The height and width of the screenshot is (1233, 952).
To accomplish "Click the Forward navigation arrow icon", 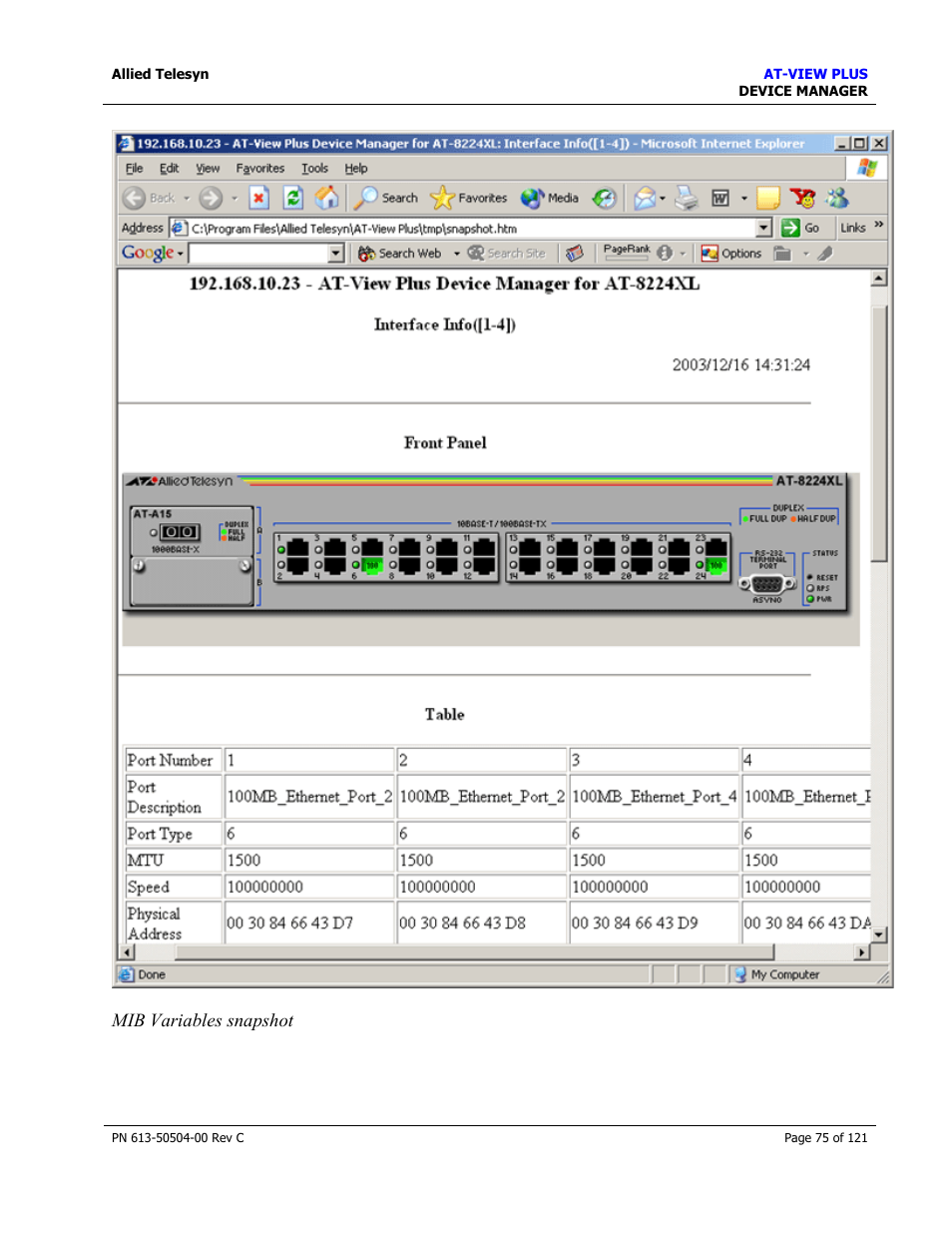I will (x=210, y=198).
